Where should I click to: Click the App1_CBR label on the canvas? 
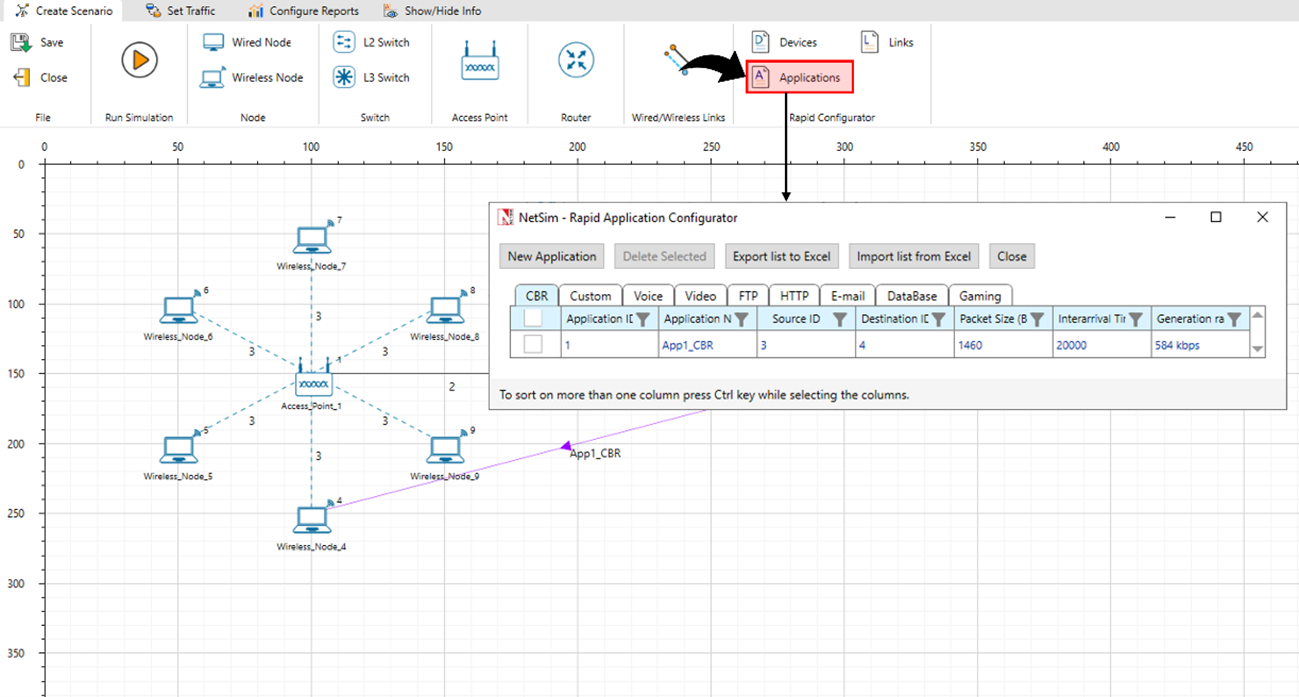pos(595,454)
